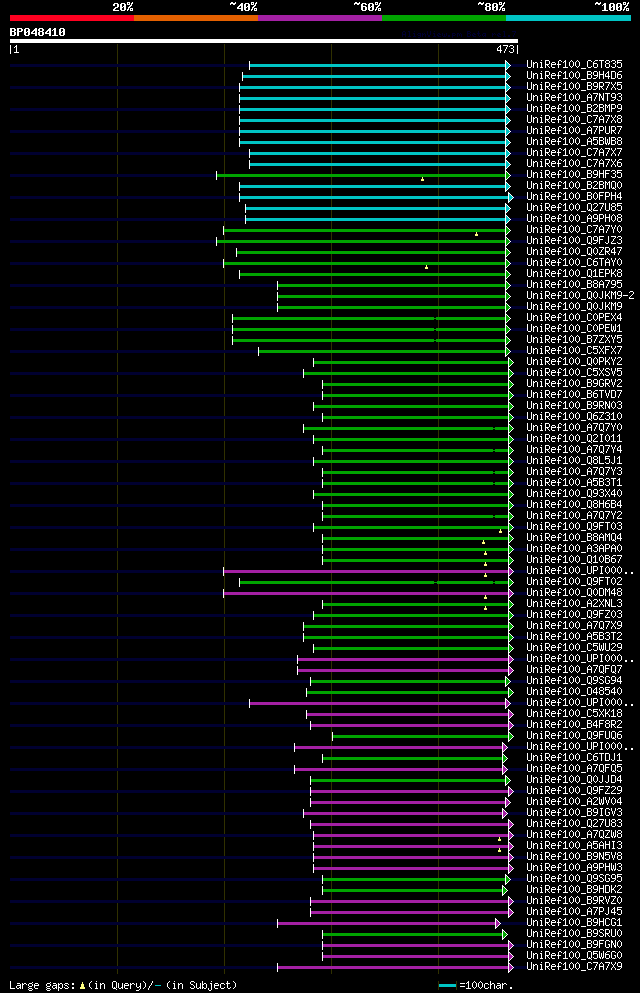The height and width of the screenshot is (993, 640).
Task: Click the purple ~60% identity legend segment
Action: point(320,18)
